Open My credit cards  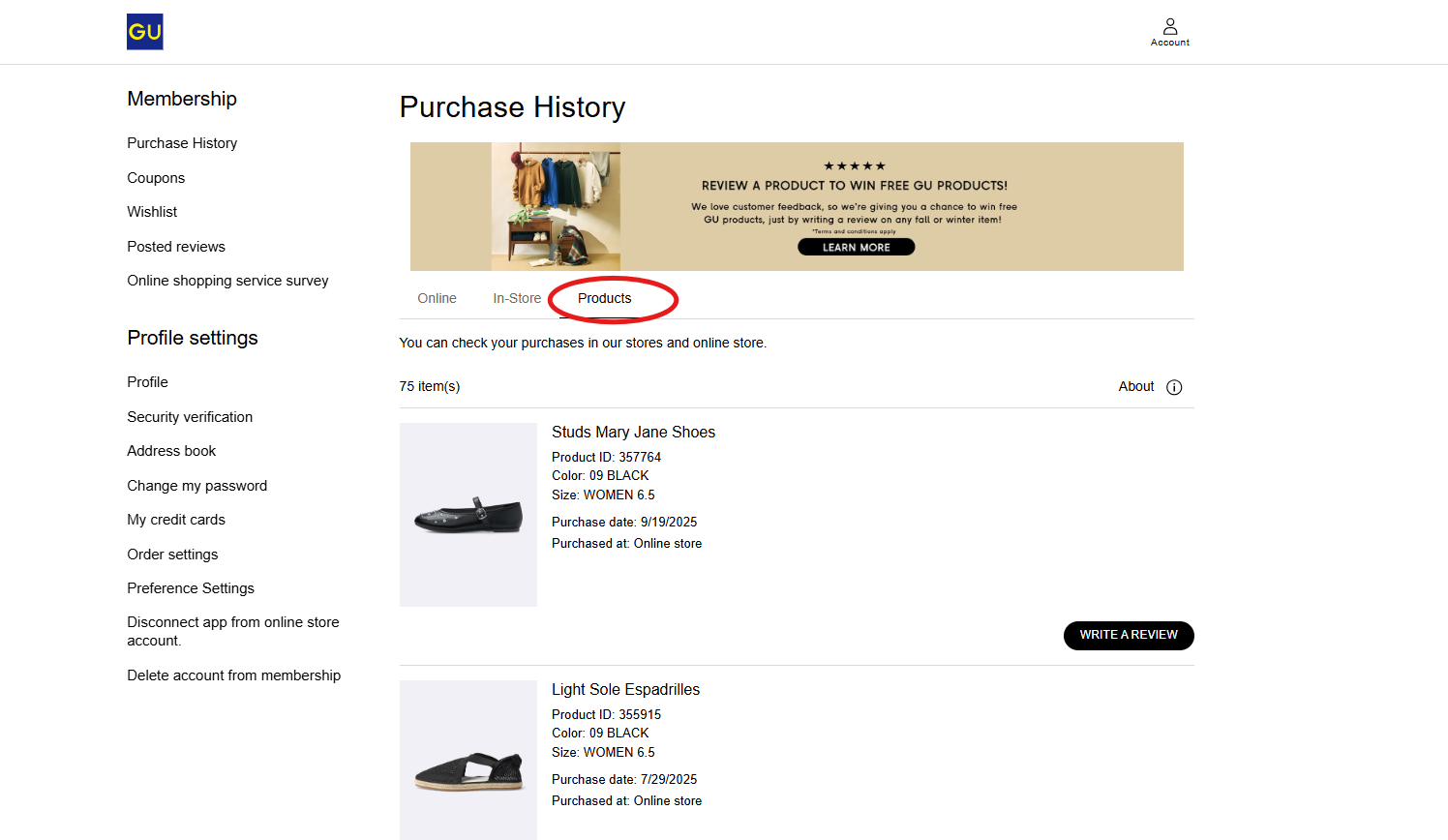[176, 520]
